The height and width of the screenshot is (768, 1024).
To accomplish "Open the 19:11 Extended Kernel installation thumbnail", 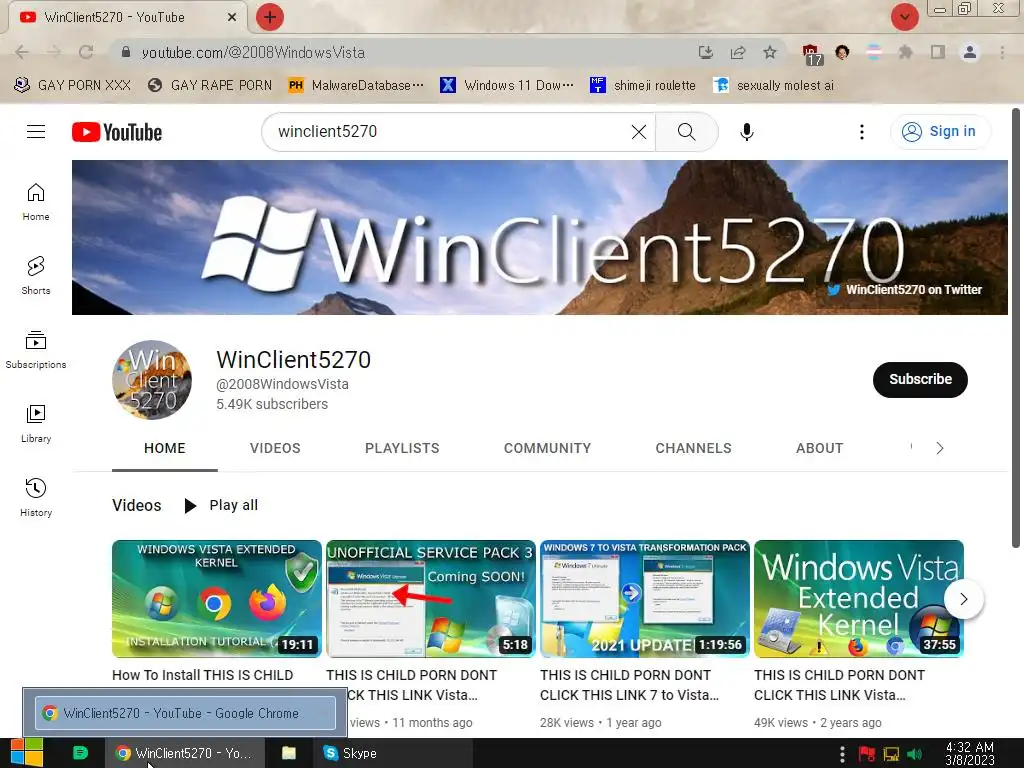I will [x=217, y=598].
